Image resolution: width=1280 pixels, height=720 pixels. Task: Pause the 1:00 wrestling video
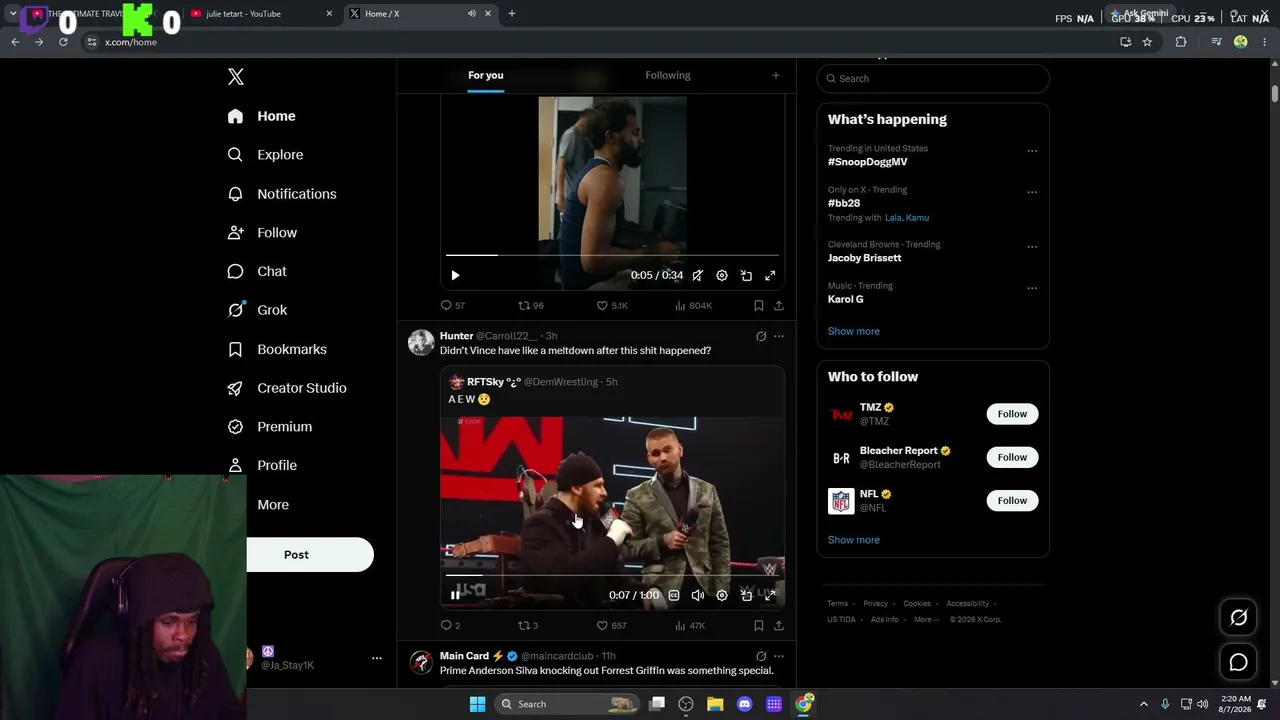point(455,595)
